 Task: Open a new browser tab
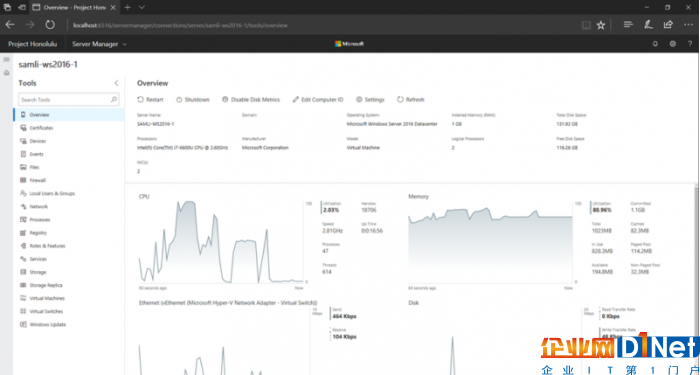[x=127, y=8]
